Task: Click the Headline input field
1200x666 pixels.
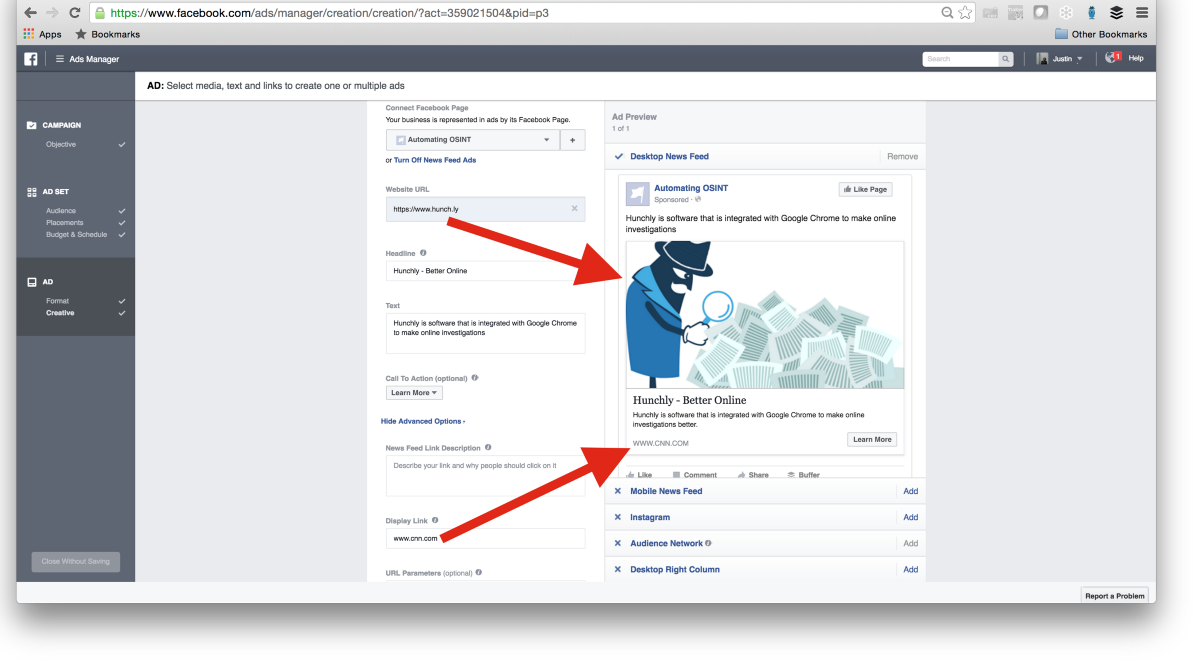Action: pos(485,270)
